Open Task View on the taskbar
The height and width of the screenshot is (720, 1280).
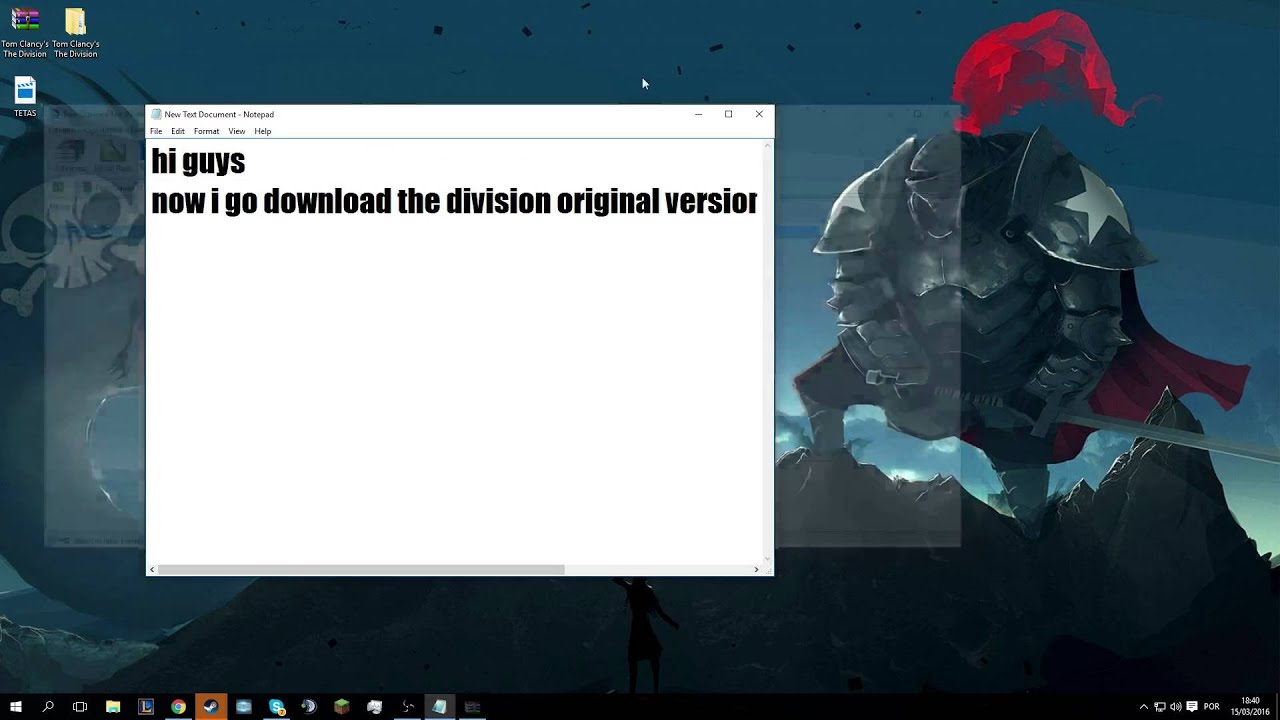(80, 706)
